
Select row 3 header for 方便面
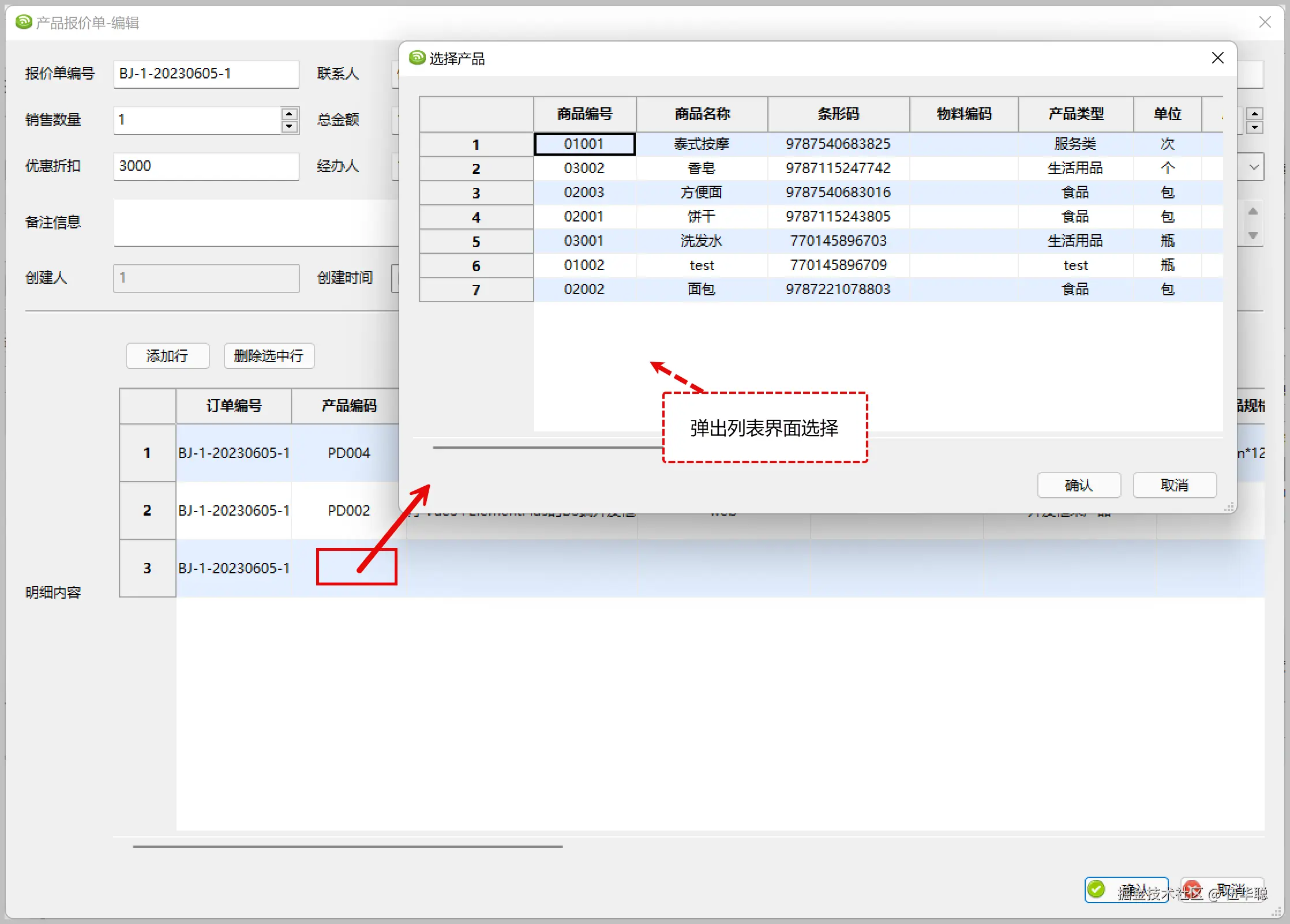pos(476,193)
